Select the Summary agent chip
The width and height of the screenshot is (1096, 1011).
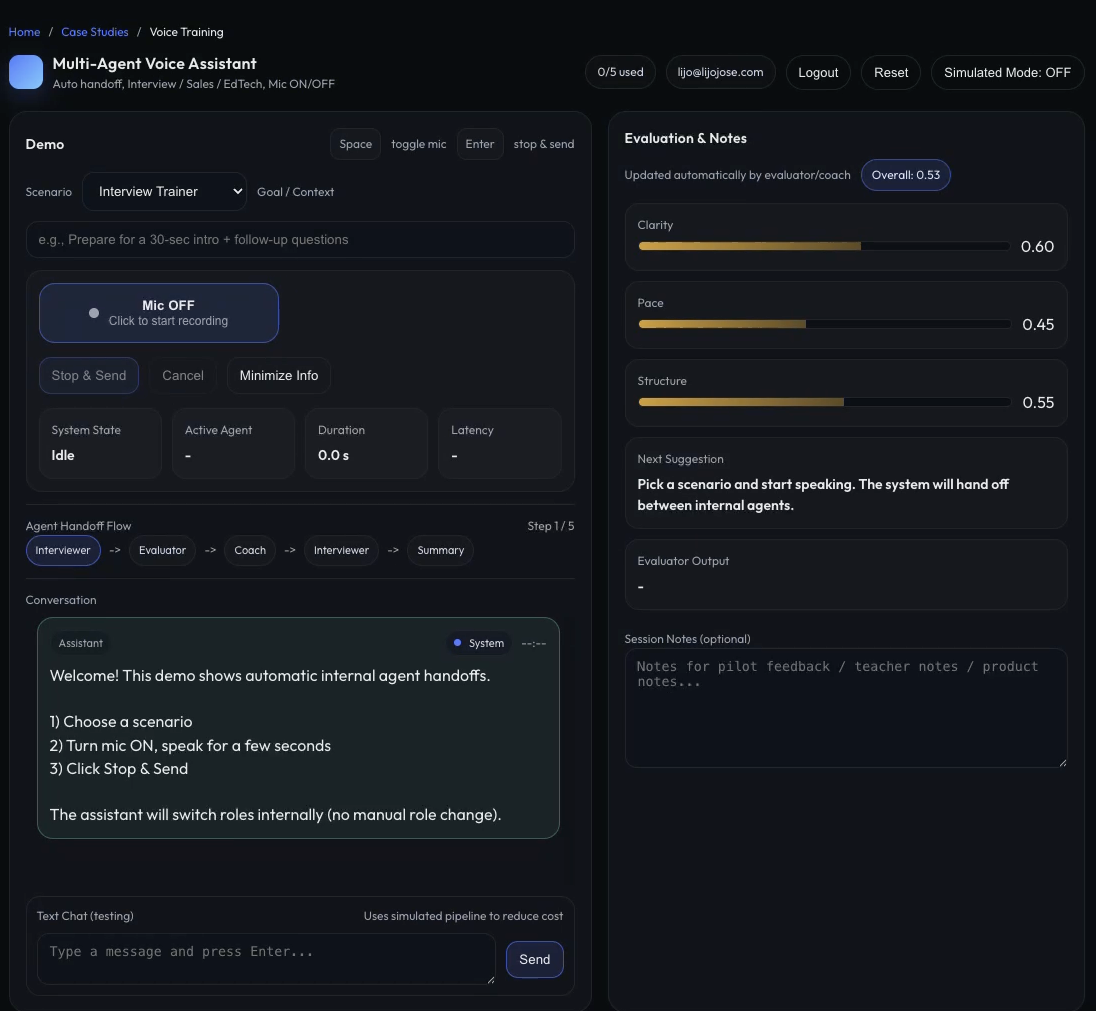click(440, 550)
